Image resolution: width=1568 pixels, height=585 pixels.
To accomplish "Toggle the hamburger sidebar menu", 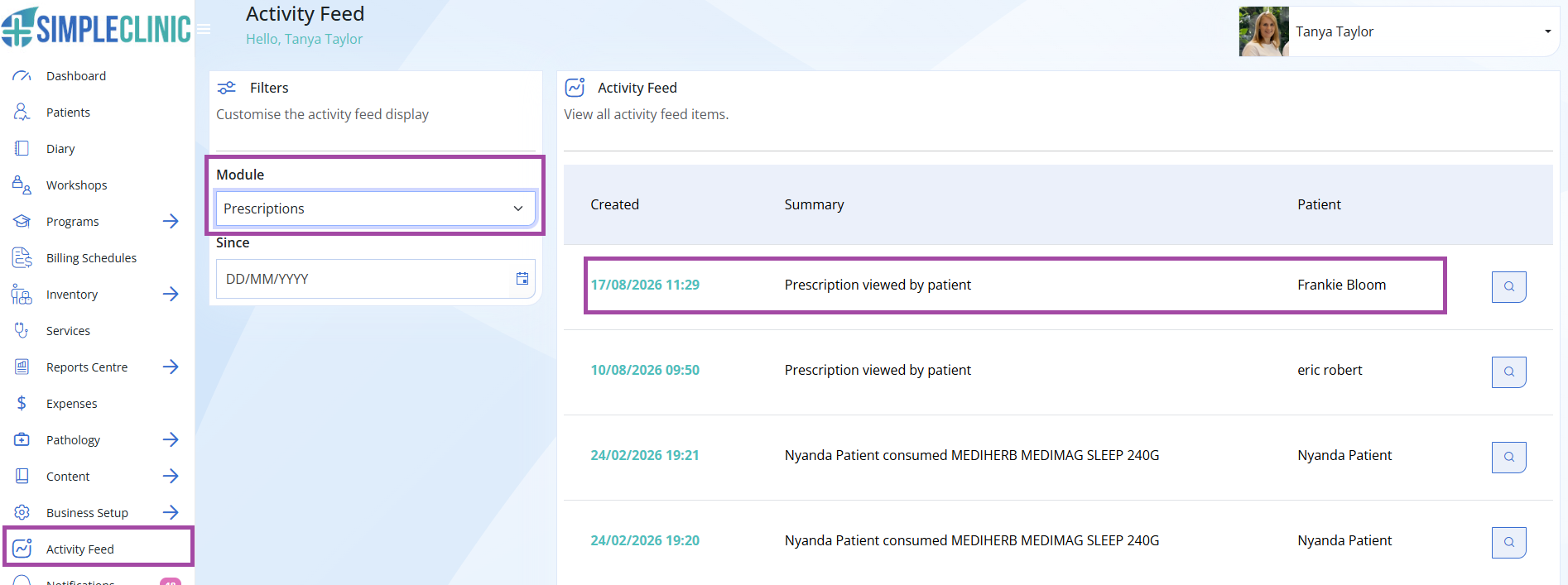I will tap(204, 30).
